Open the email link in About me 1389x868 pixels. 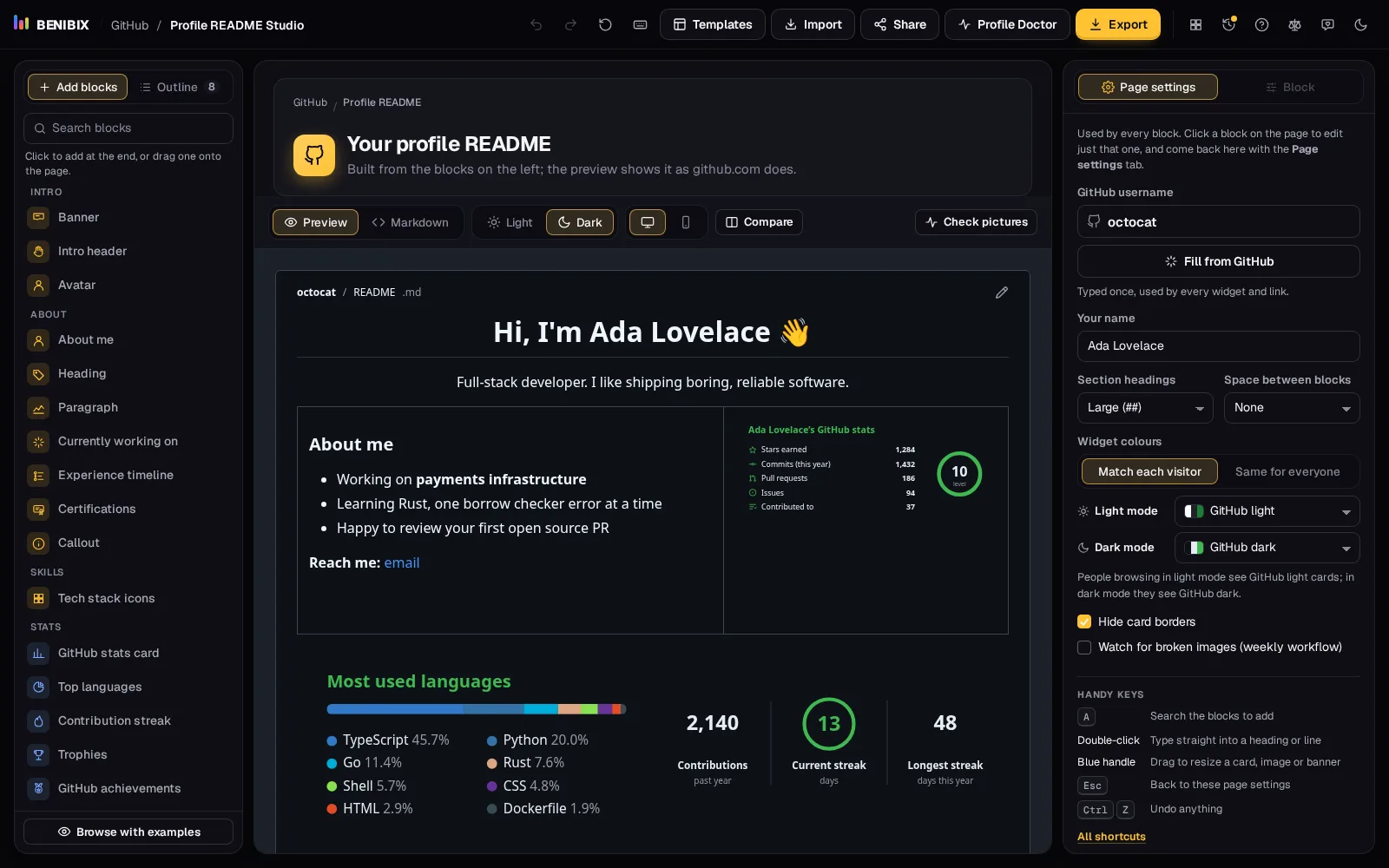pos(402,562)
